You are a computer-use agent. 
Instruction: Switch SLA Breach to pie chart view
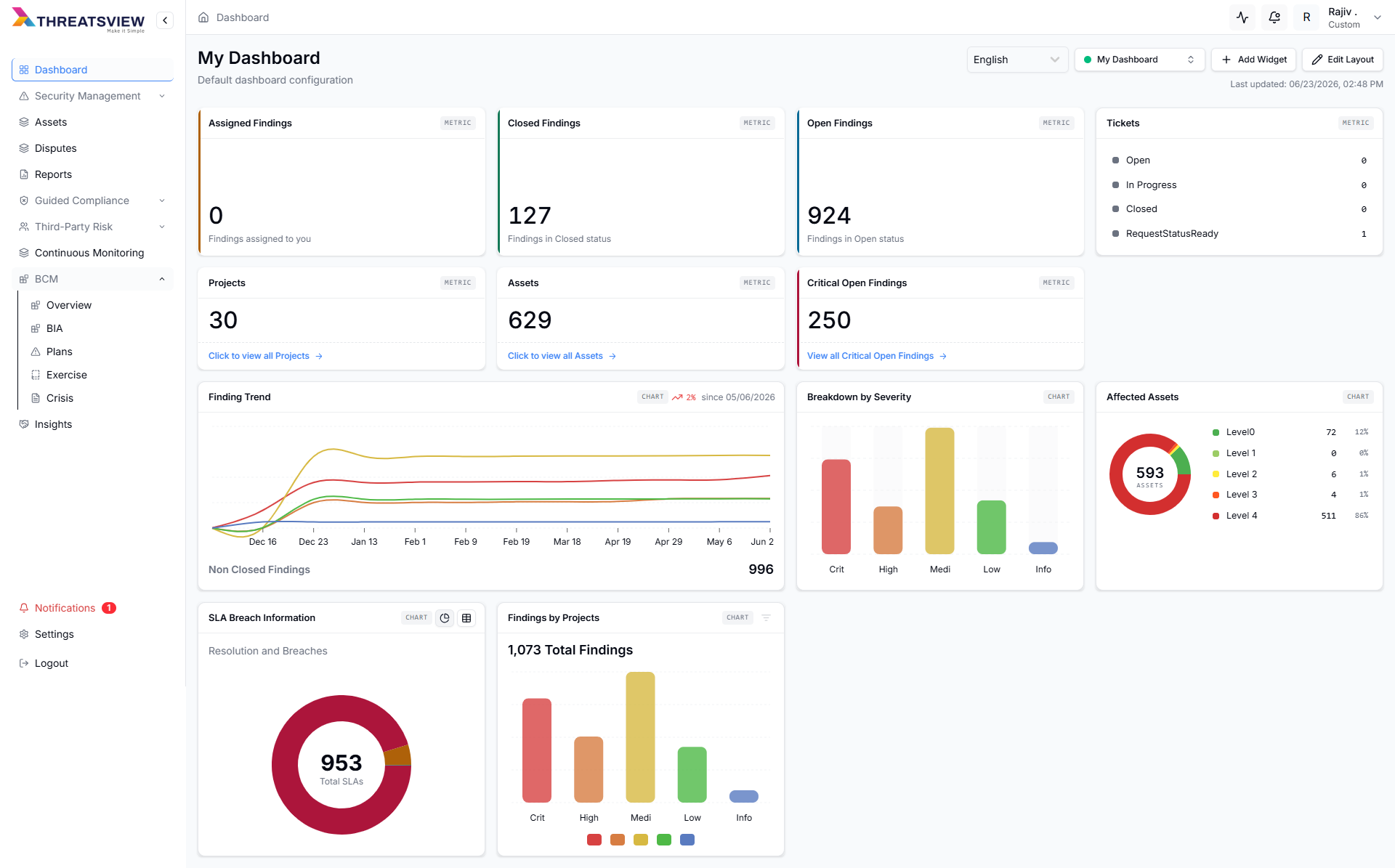click(x=445, y=618)
